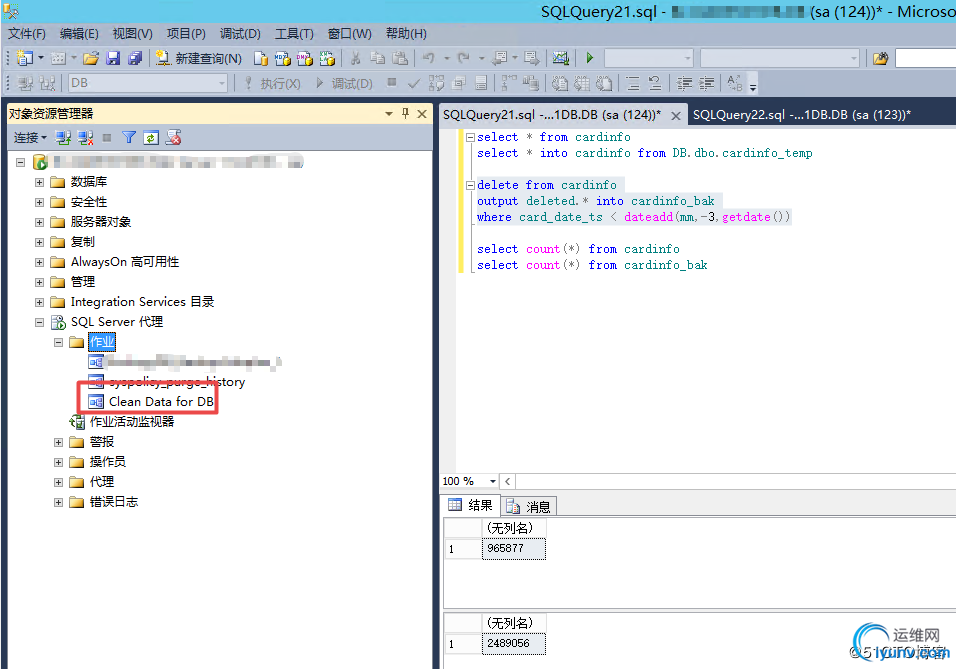Click the New Project toolbar icon
Image resolution: width=956 pixels, height=669 pixels.
click(25, 58)
